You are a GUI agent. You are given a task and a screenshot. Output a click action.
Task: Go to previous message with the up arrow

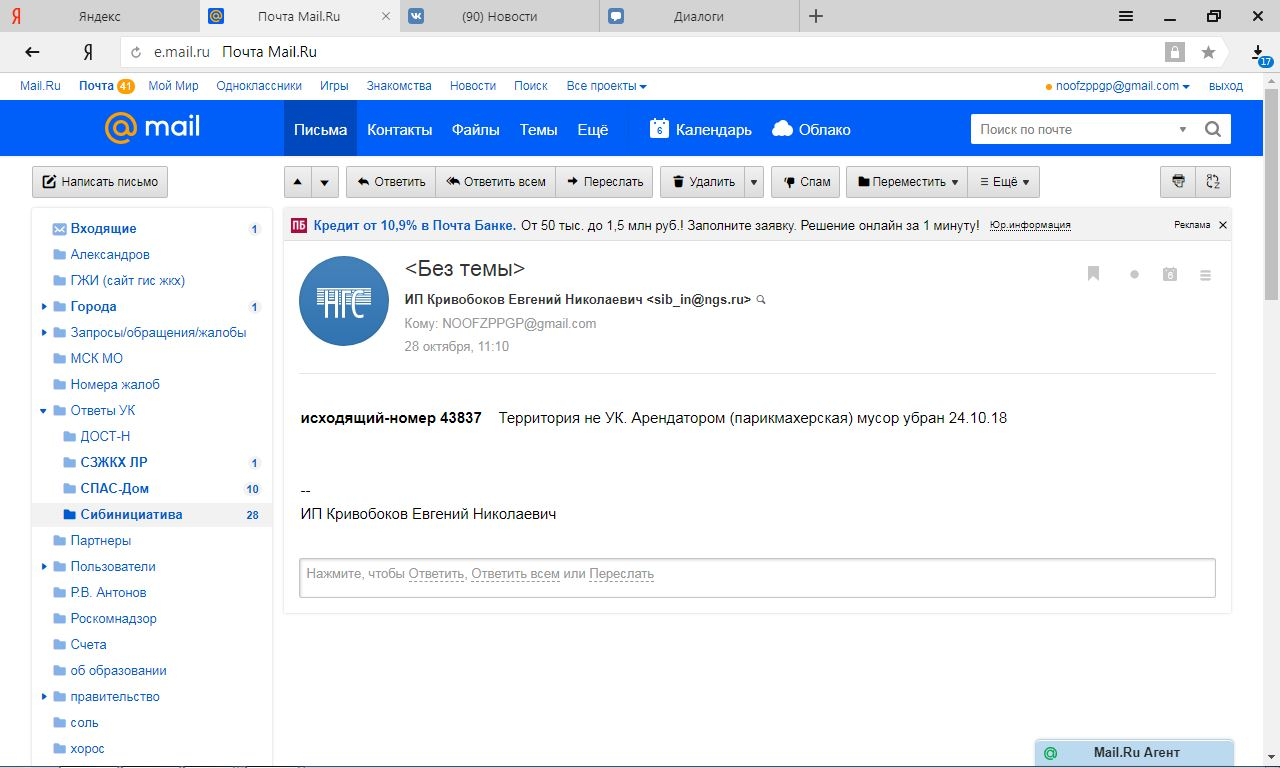[x=298, y=182]
